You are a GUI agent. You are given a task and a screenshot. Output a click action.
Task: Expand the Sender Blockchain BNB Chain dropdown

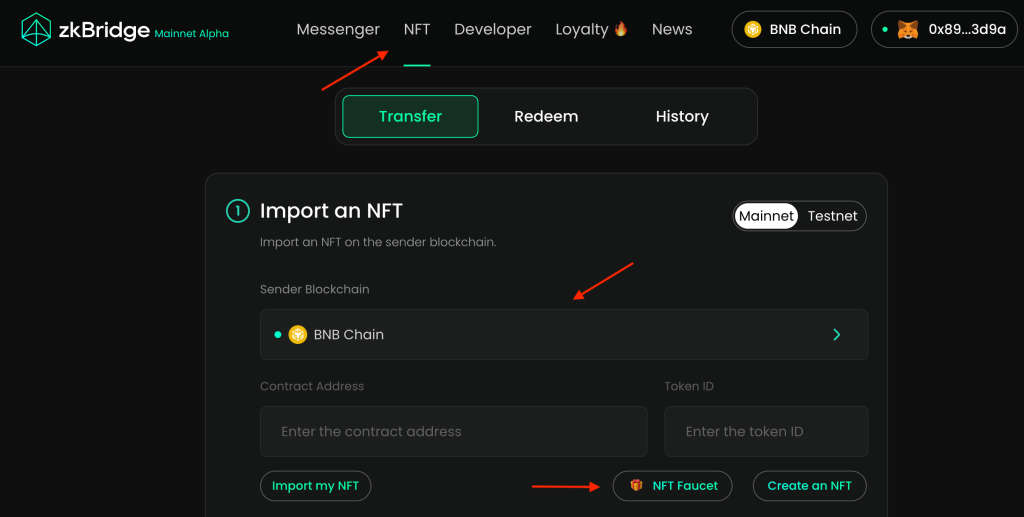click(x=564, y=334)
